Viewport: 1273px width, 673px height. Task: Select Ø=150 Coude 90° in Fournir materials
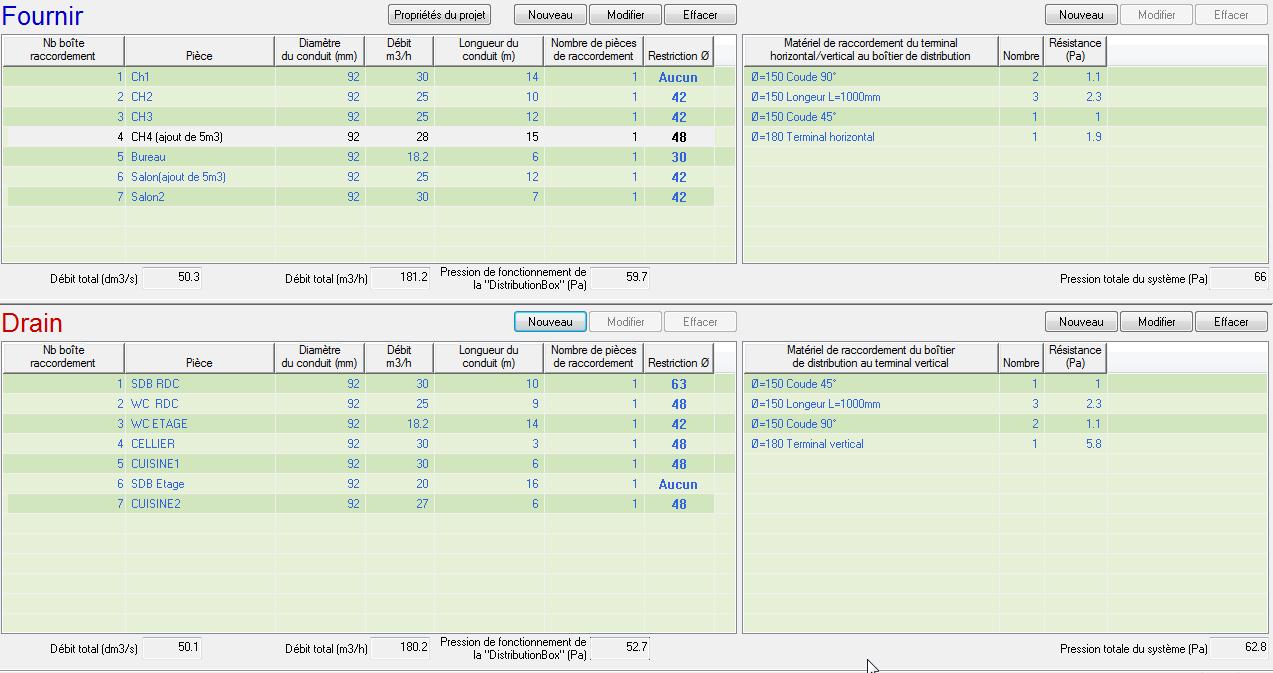1005,77
